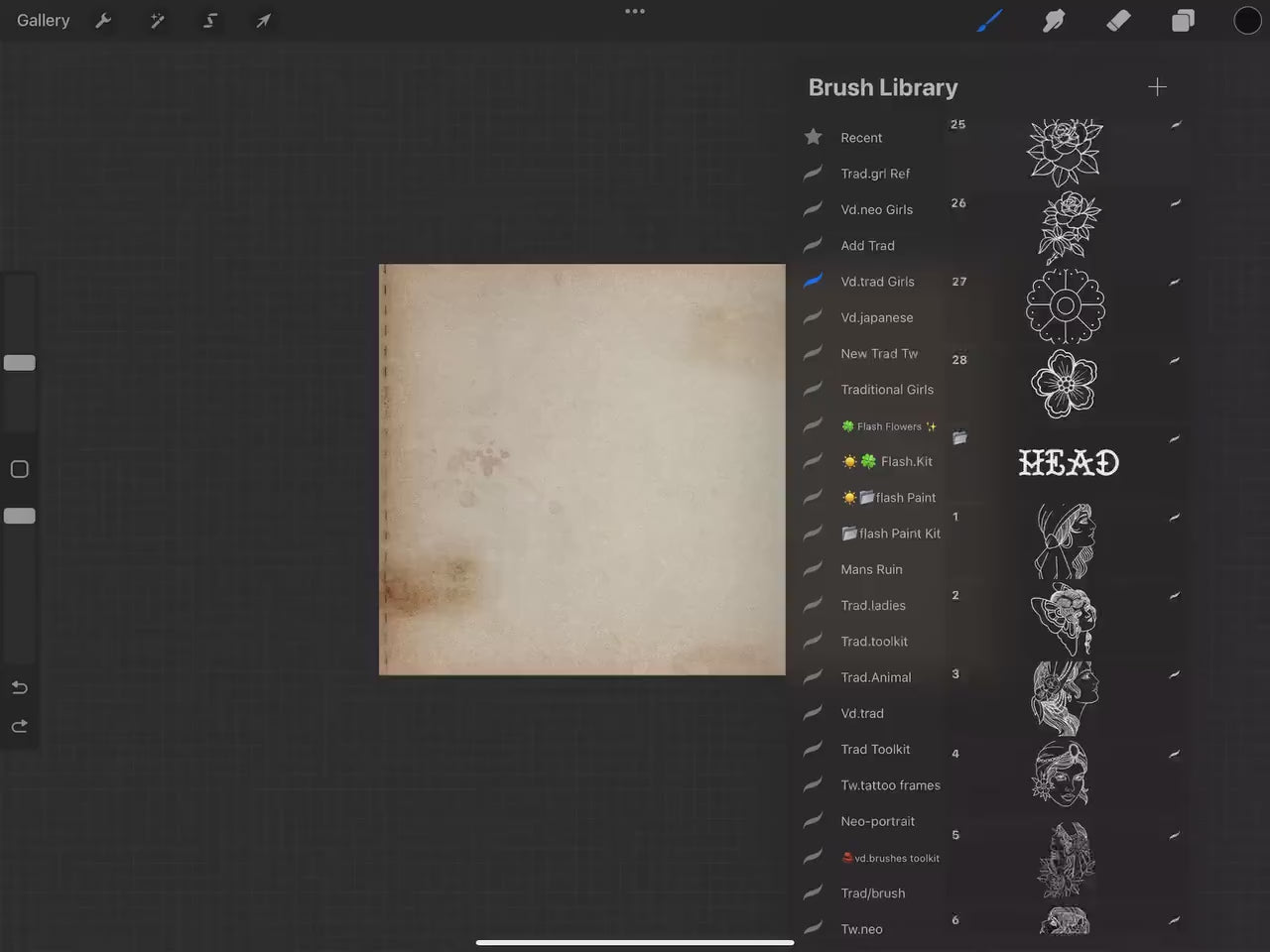The height and width of the screenshot is (952, 1270).
Task: Choose the HEAD title brush
Action: [1068, 462]
